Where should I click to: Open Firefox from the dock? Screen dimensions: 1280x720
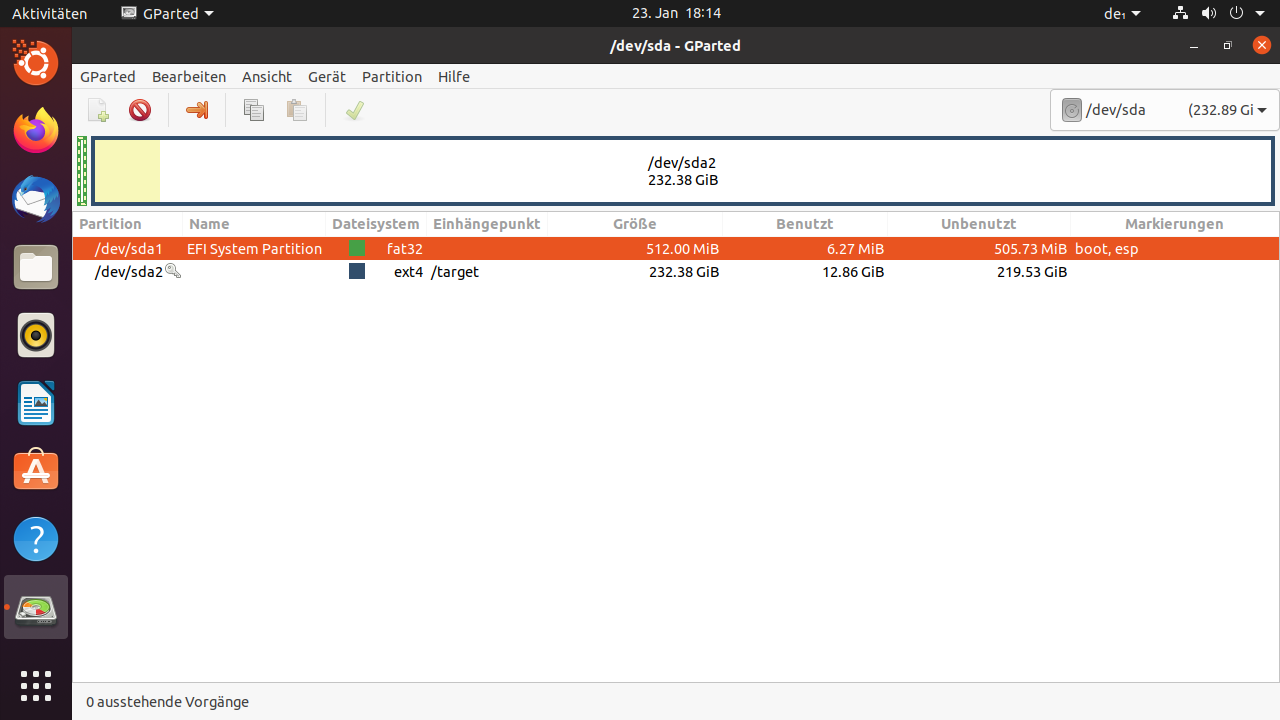(x=36, y=131)
